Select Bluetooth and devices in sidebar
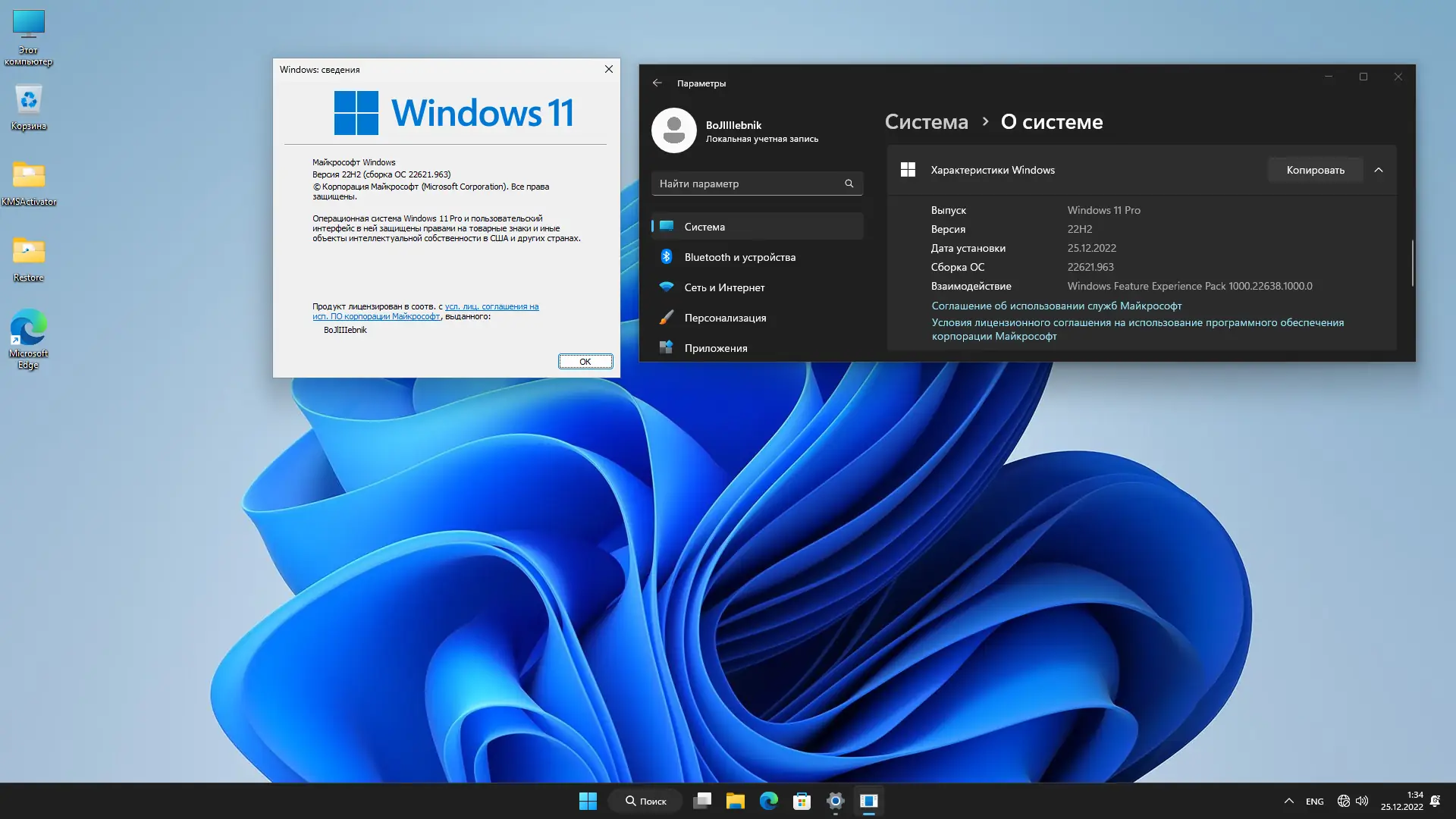The image size is (1456, 819). click(x=739, y=257)
